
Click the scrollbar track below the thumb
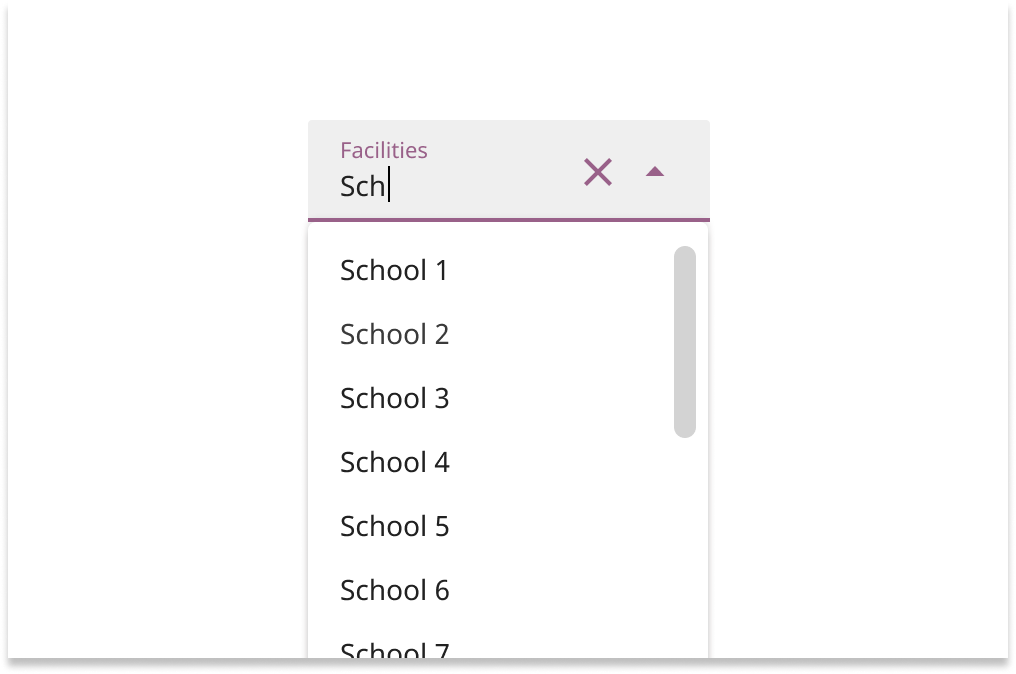click(x=685, y=540)
